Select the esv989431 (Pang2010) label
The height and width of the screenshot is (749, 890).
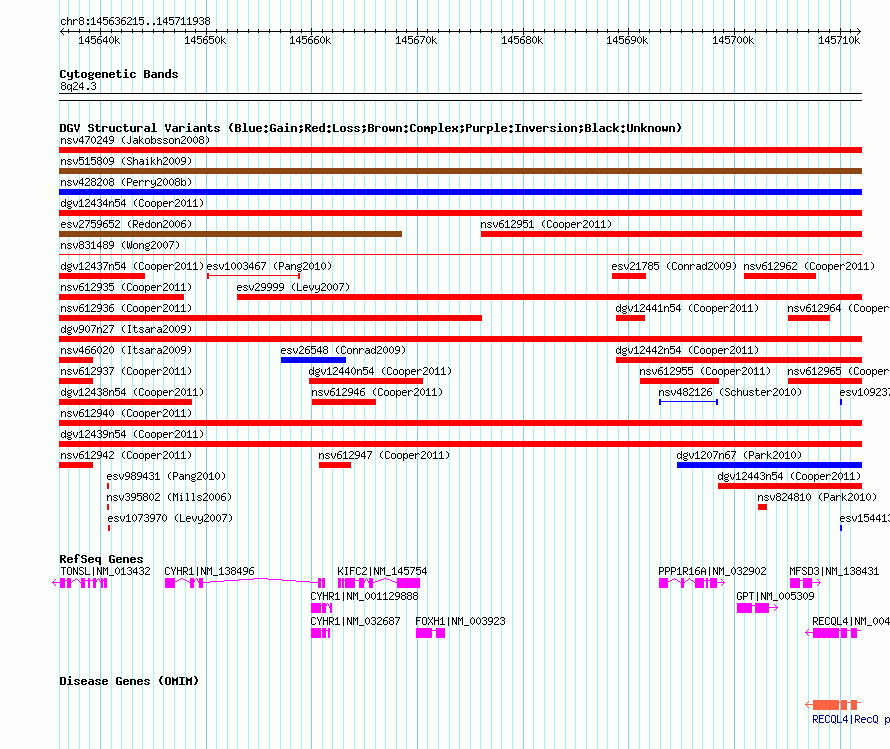pyautogui.click(x=166, y=476)
